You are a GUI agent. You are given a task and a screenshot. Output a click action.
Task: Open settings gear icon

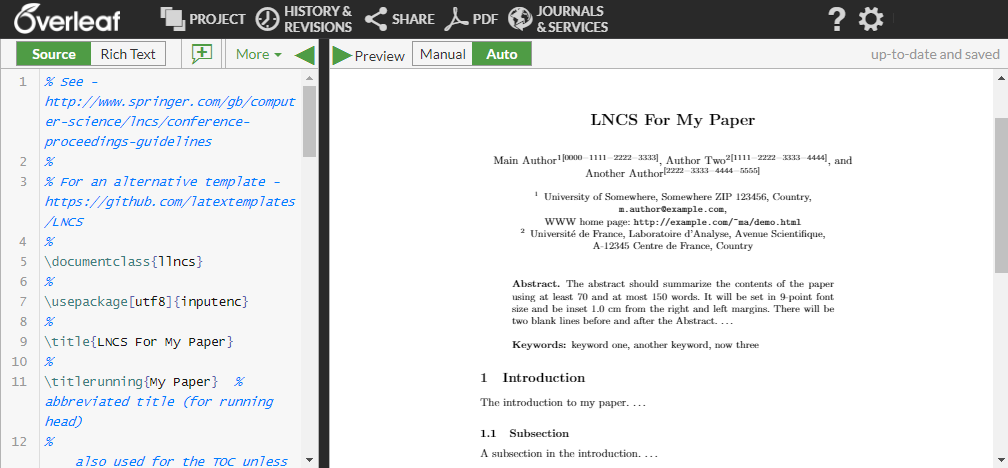coord(871,19)
